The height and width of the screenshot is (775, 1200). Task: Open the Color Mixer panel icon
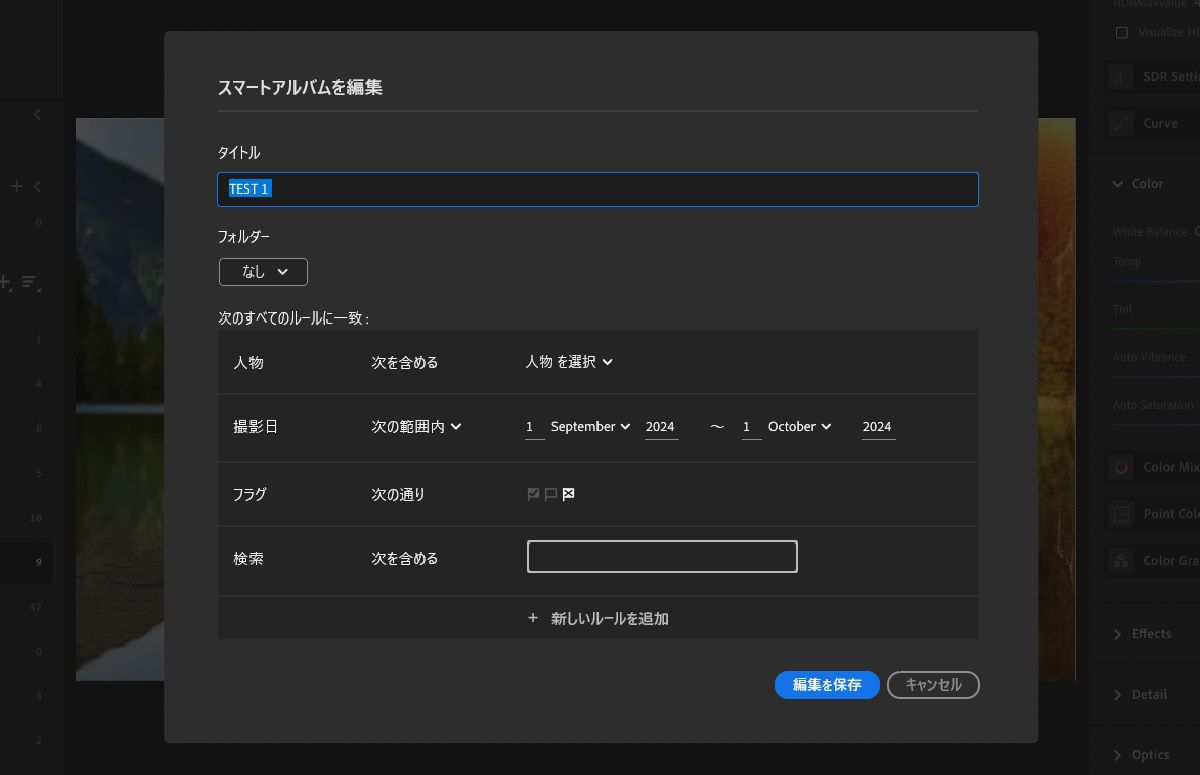(x=1120, y=467)
